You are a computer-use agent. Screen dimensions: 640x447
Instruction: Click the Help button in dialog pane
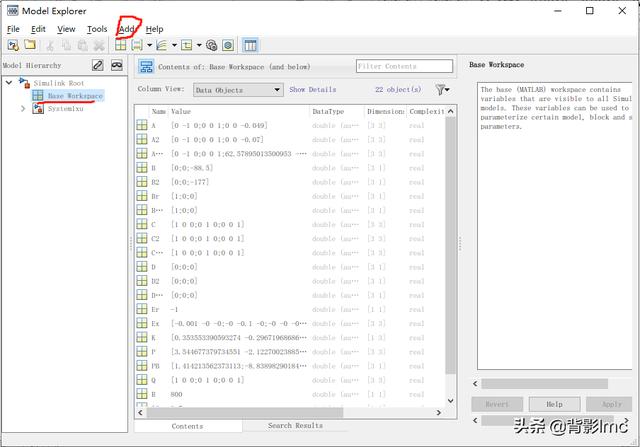[554, 404]
